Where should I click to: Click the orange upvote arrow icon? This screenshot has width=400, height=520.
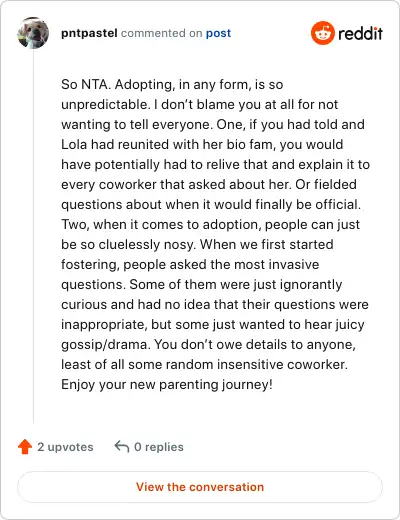[25, 447]
